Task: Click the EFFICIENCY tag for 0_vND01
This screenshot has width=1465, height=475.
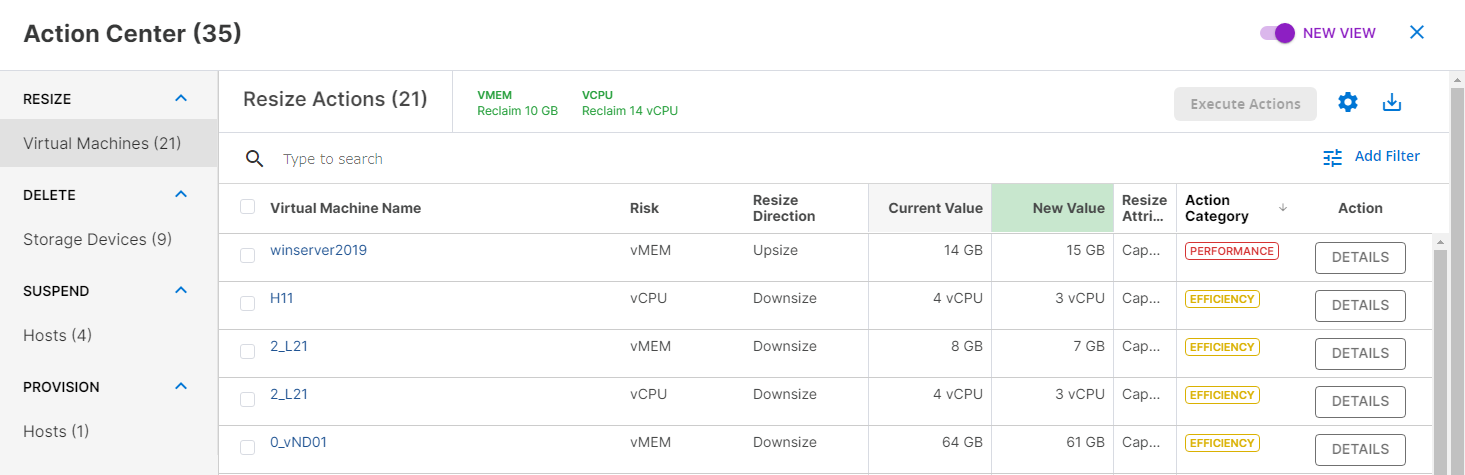Action: pyautogui.click(x=1222, y=443)
